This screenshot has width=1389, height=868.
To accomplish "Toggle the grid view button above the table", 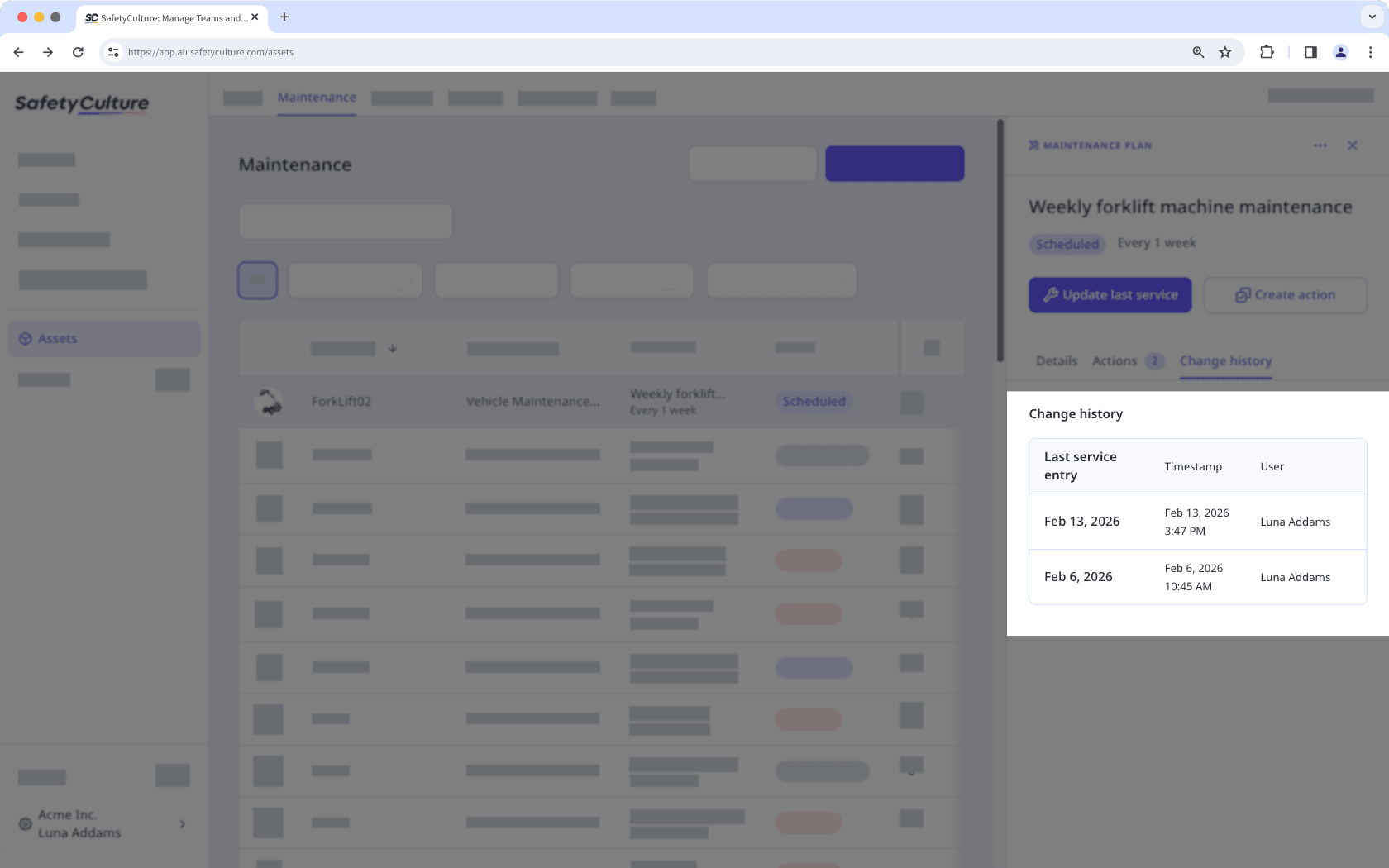I will [257, 279].
